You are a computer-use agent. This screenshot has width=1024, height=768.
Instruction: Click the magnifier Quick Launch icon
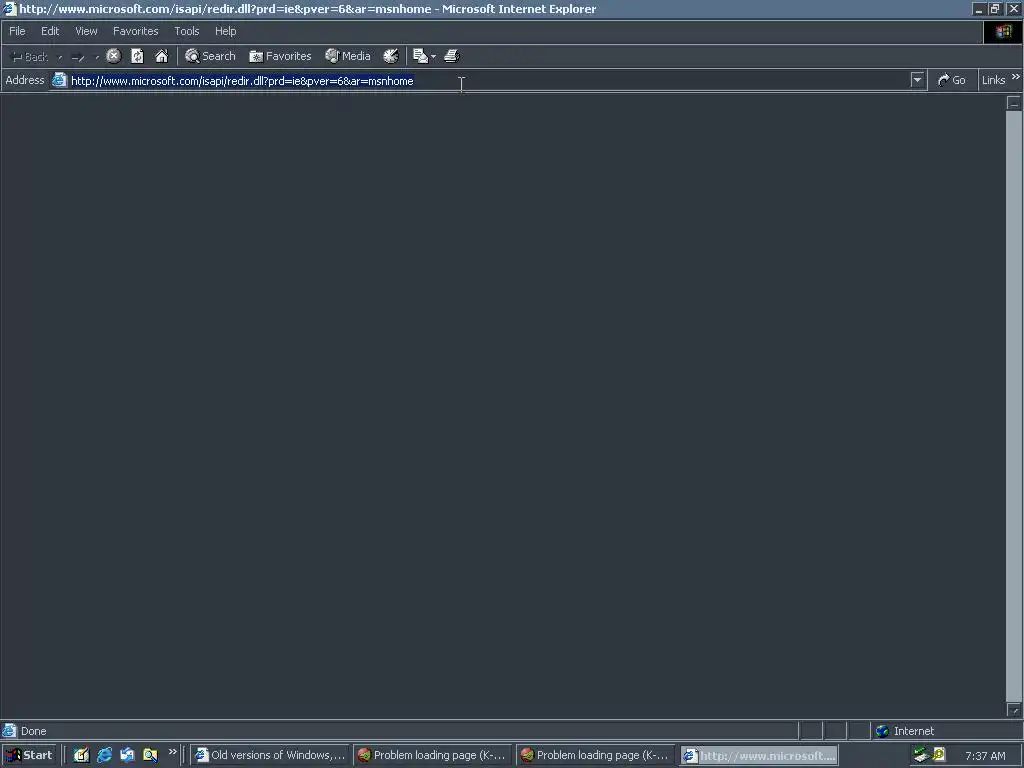150,756
